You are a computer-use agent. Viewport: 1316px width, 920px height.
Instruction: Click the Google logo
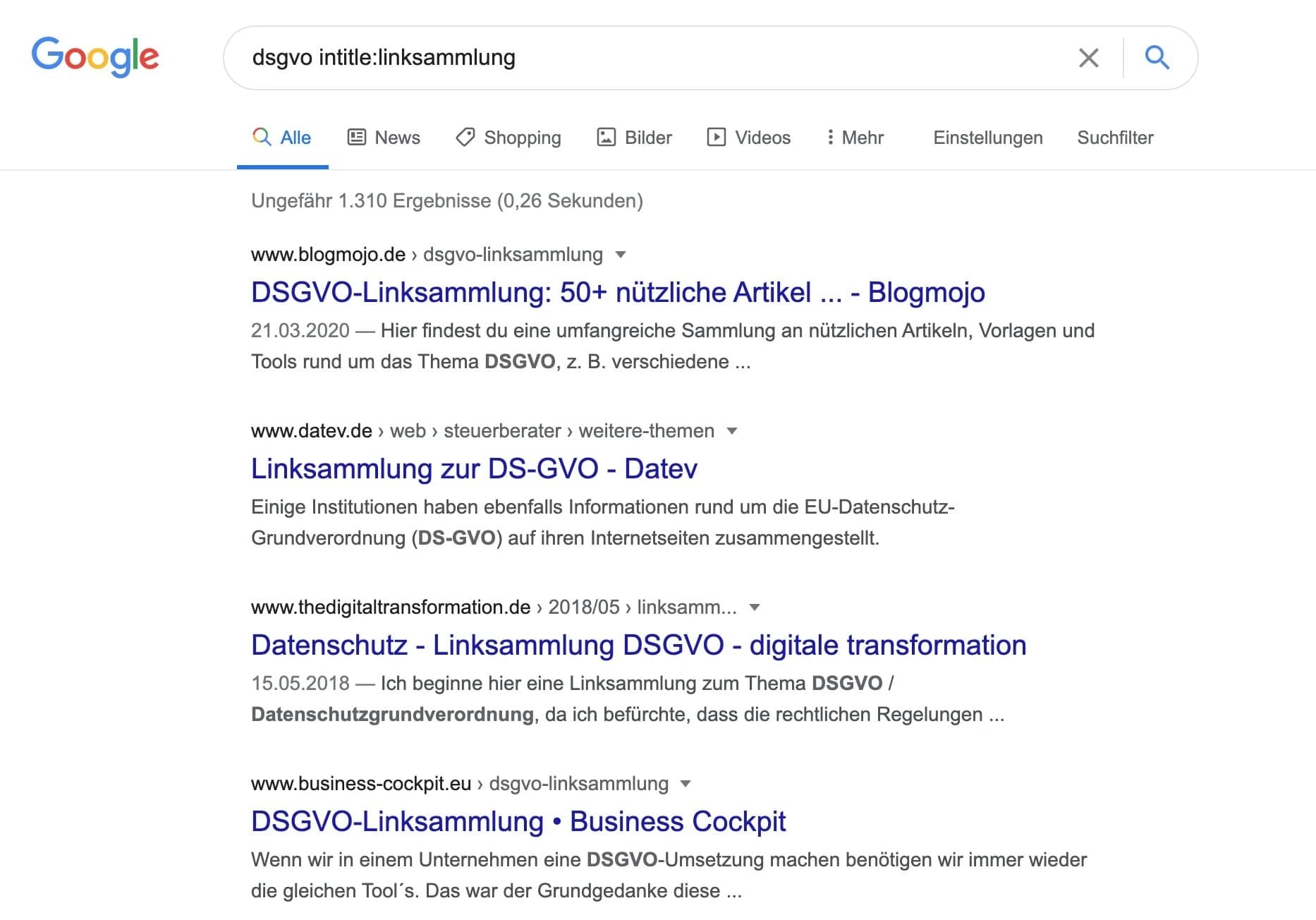pyautogui.click(x=95, y=57)
